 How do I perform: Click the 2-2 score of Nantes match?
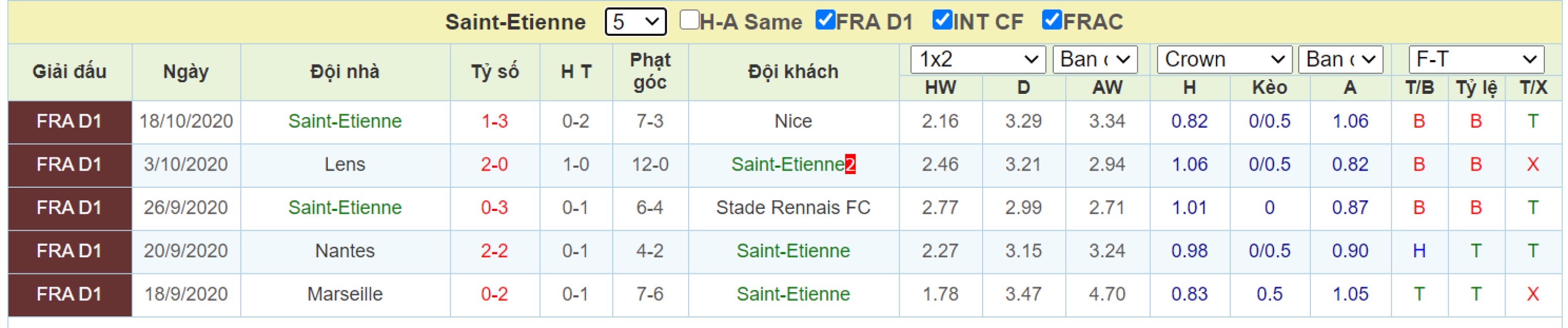[x=494, y=251]
